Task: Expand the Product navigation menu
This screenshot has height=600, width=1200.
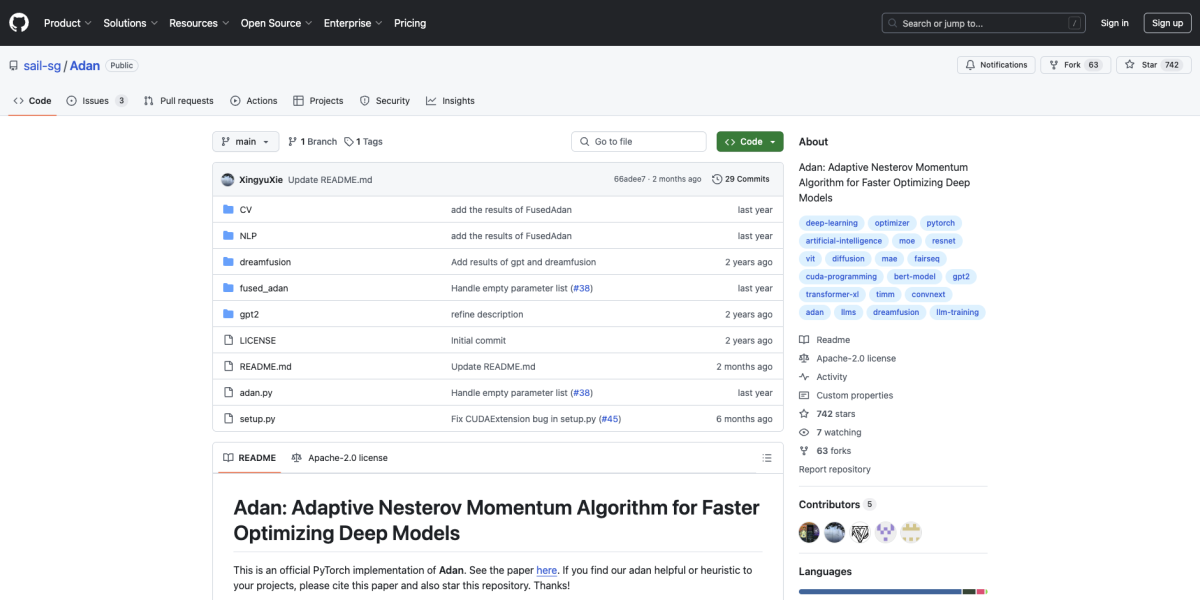Action: (x=68, y=23)
